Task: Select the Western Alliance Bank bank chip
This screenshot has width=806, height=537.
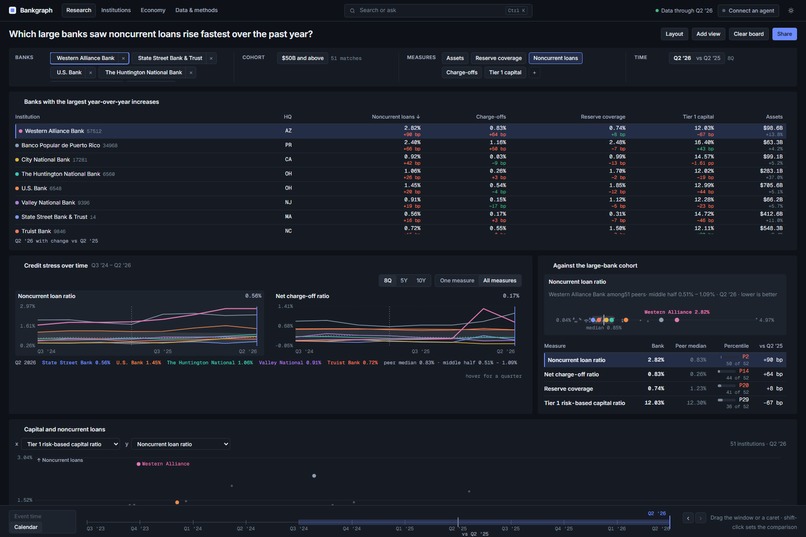Action: click(x=85, y=58)
